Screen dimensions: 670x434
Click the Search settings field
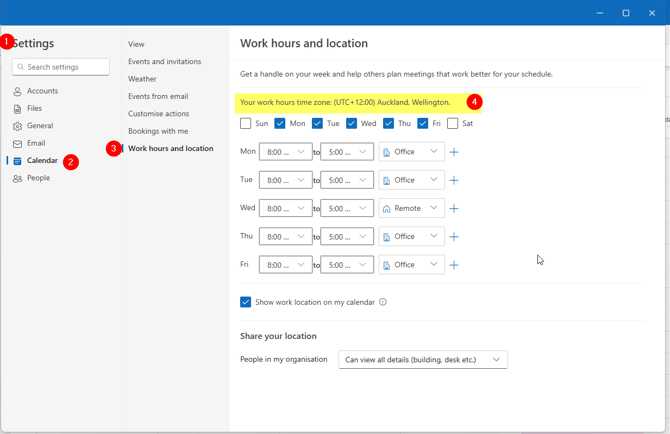[x=61, y=67]
